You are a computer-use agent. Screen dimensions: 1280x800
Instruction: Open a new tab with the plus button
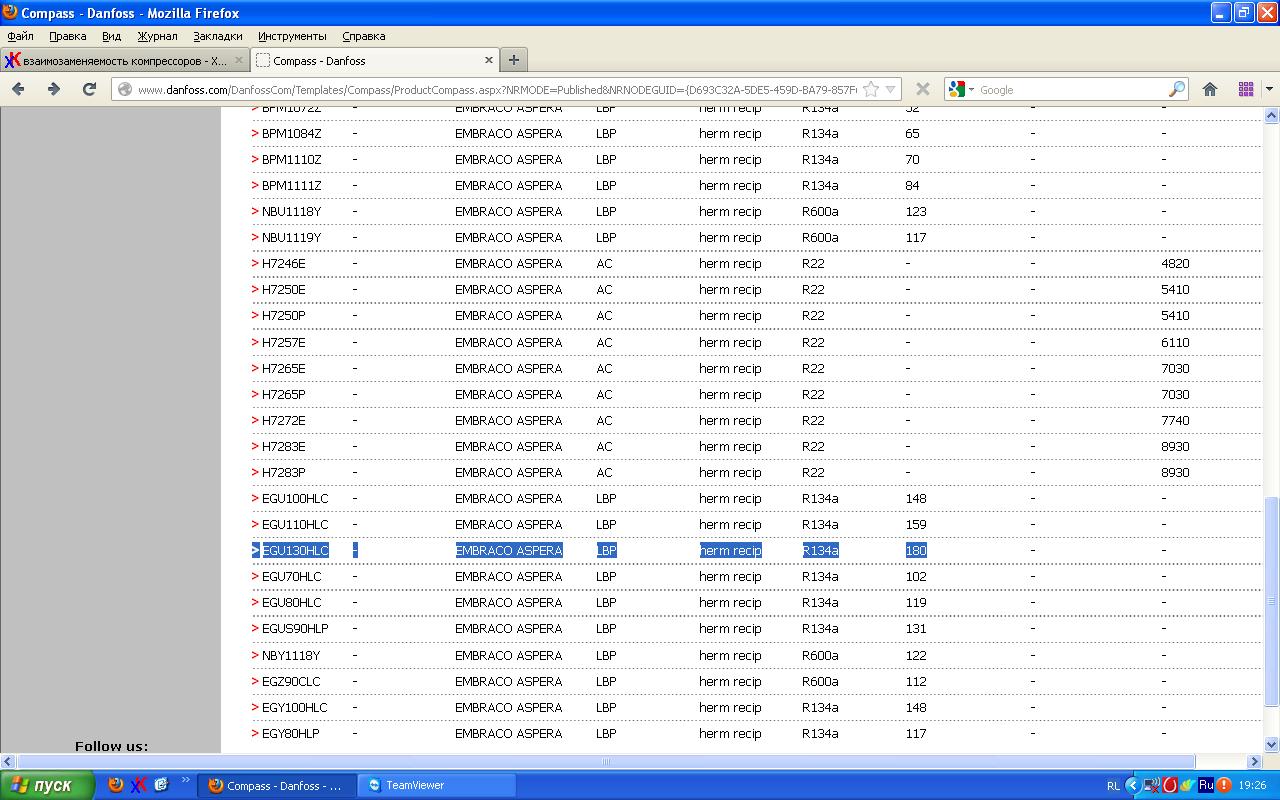click(x=513, y=60)
